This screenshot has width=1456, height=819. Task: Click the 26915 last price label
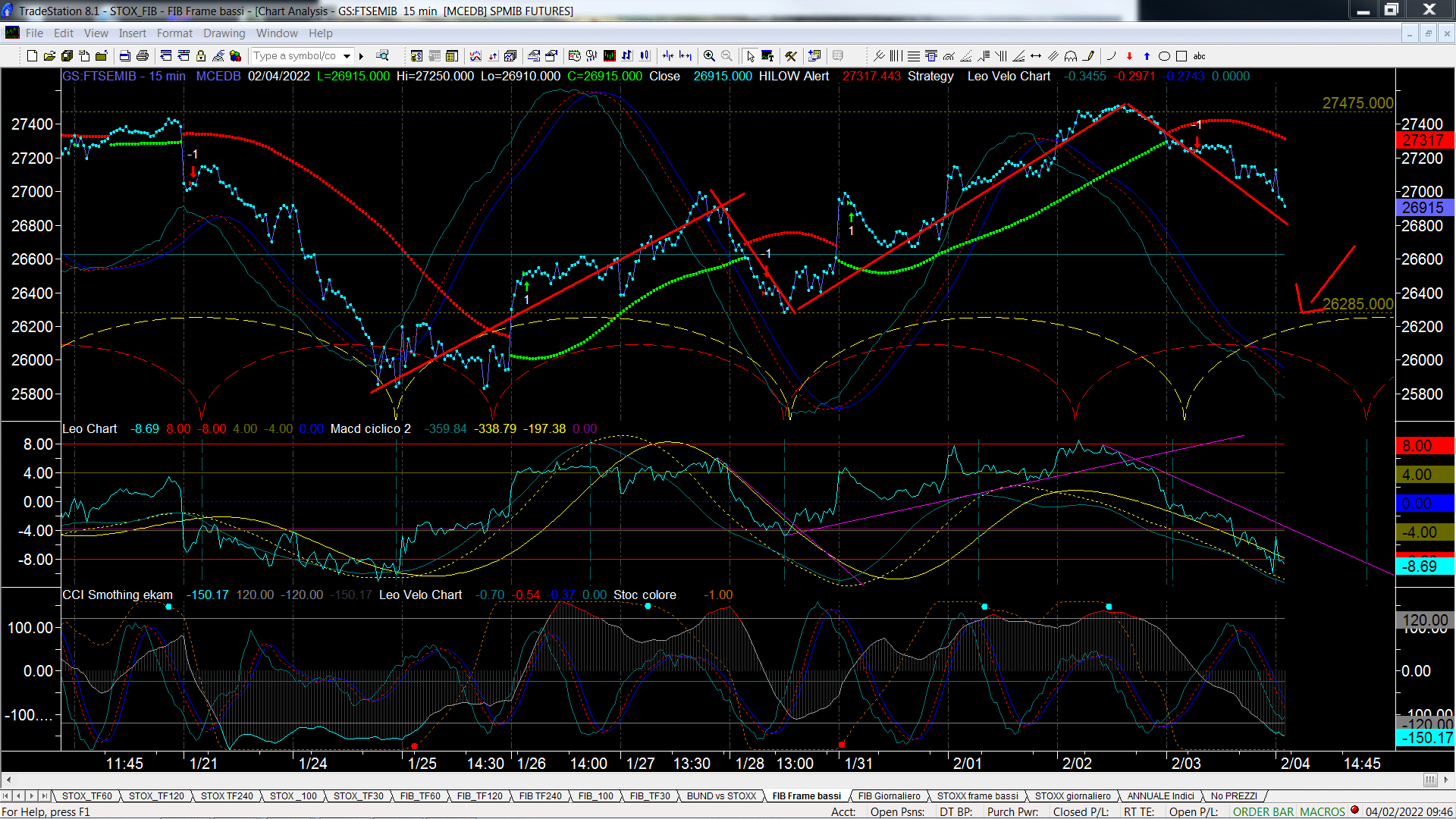tap(1424, 208)
